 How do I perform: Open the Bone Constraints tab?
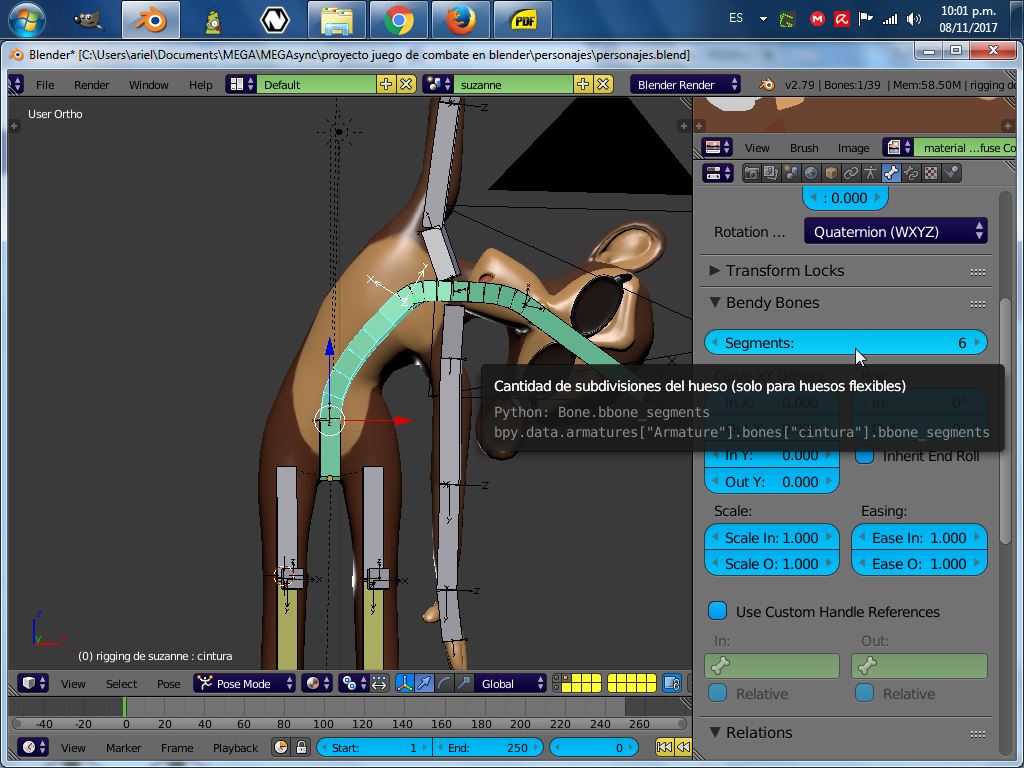[911, 173]
